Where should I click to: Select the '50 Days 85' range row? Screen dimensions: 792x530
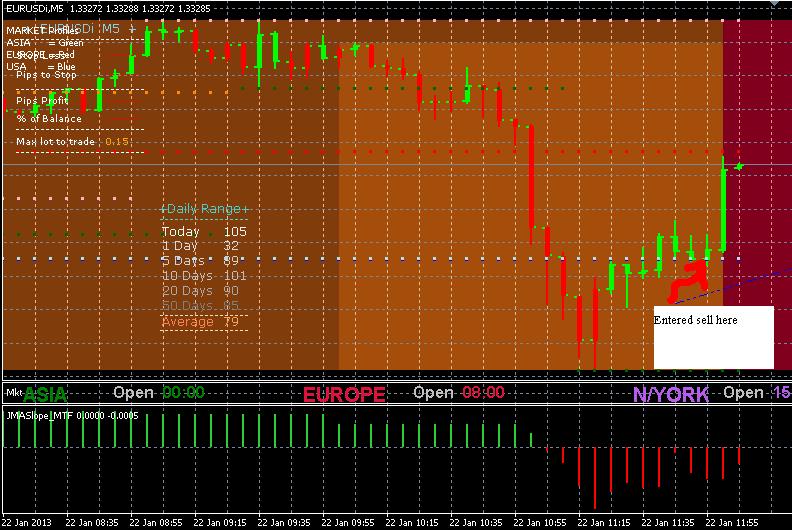coord(200,305)
